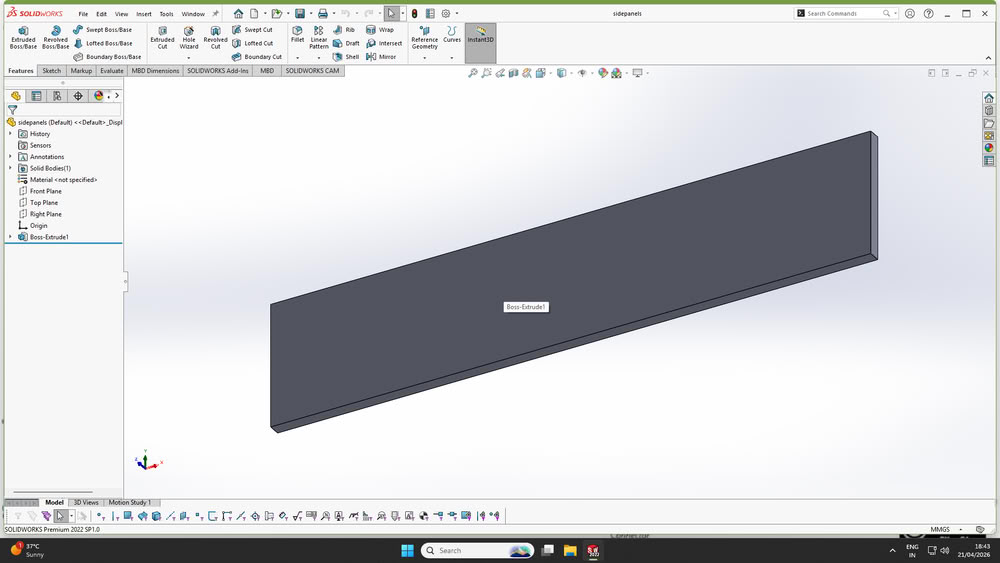Open View Orientation dropdown arrow

551,73
